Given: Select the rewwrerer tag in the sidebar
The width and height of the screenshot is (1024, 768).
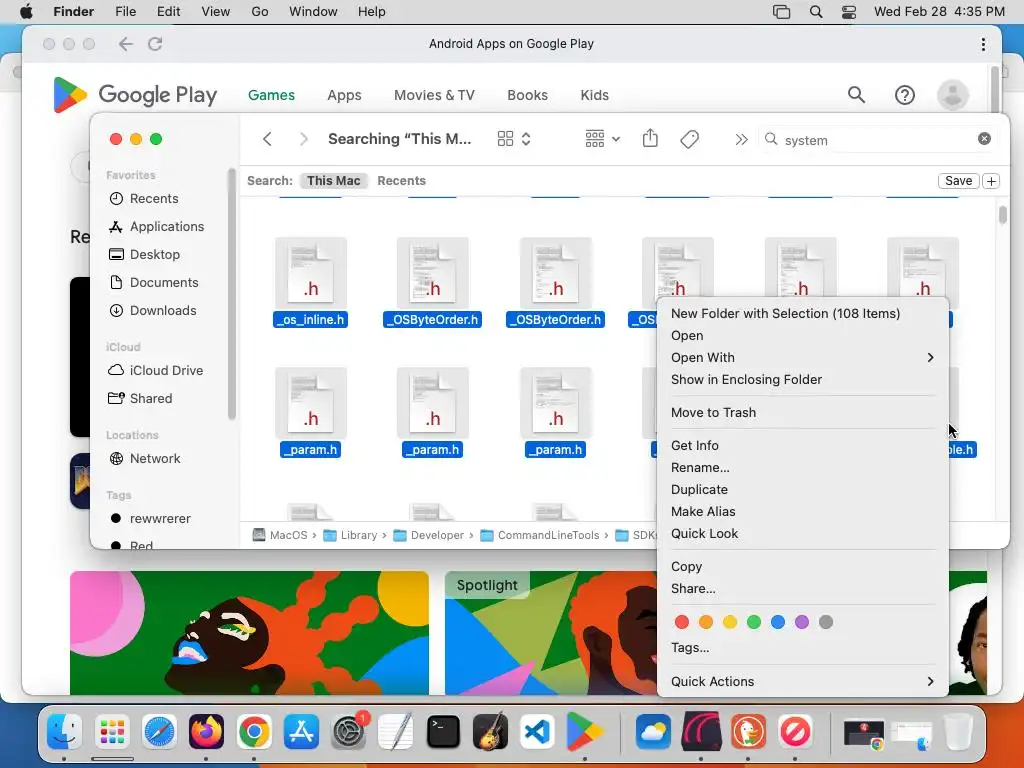Looking at the screenshot, I should 160,519.
